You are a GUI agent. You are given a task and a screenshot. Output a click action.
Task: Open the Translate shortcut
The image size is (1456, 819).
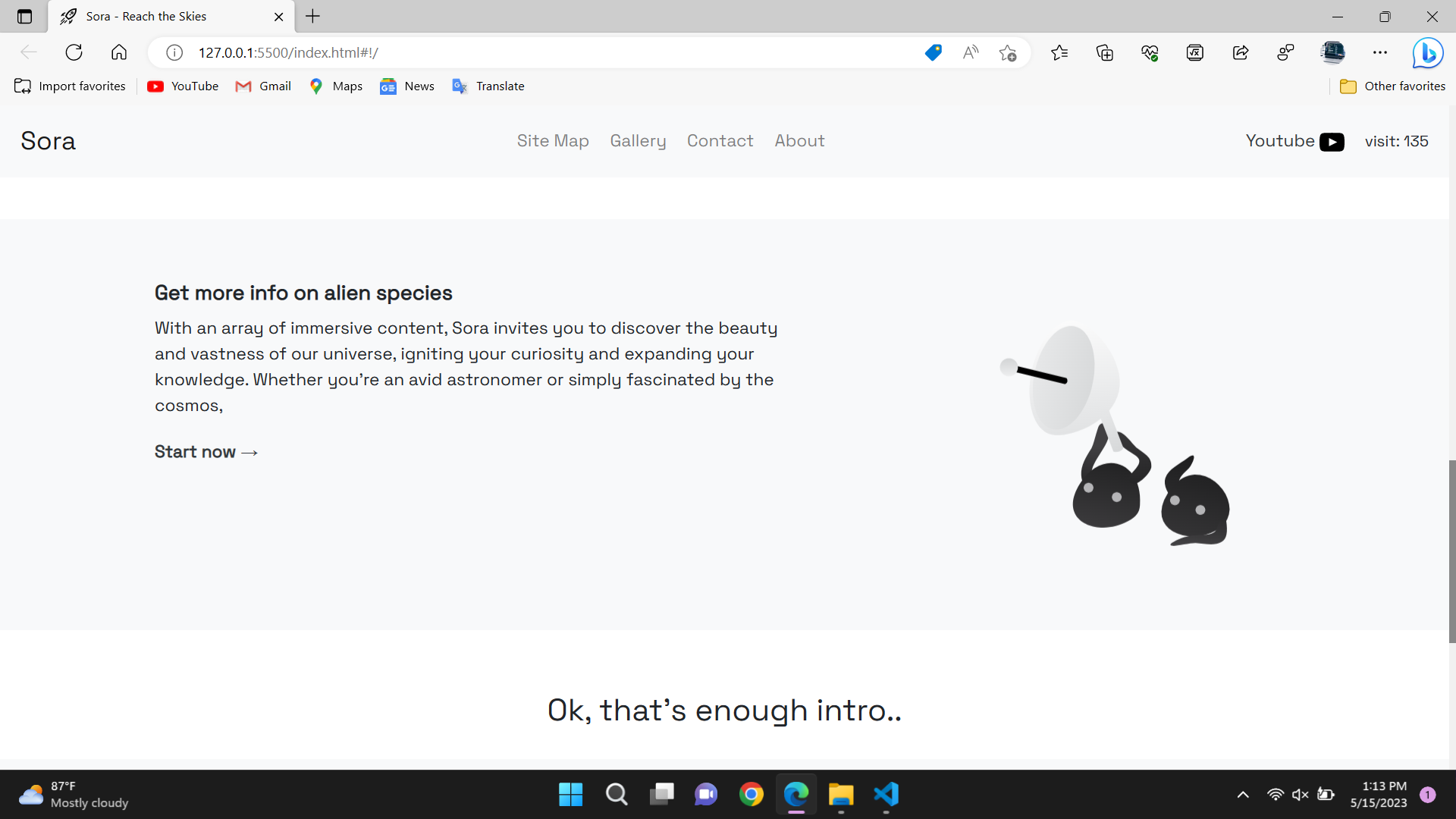(488, 86)
